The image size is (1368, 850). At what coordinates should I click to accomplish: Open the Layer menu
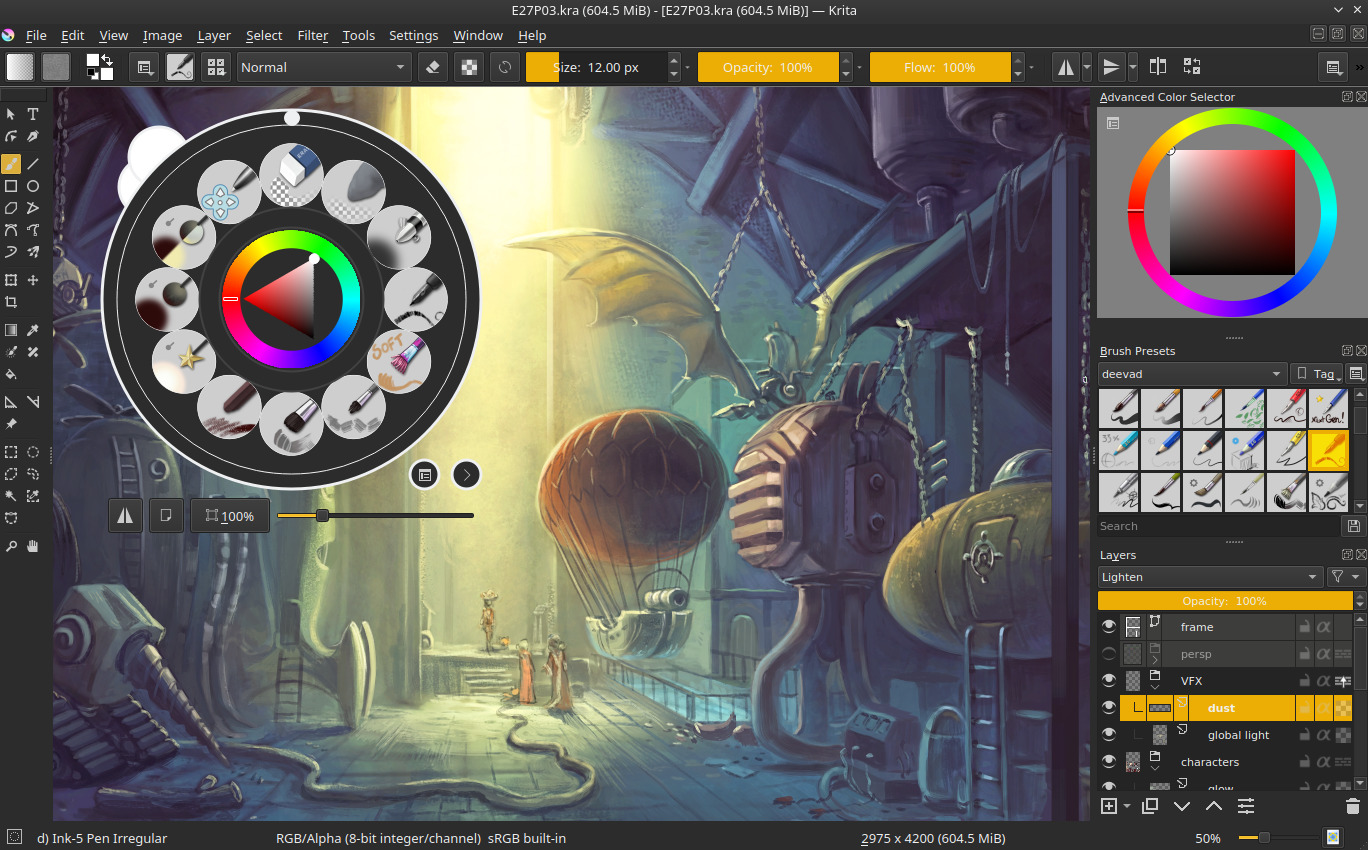[x=214, y=35]
